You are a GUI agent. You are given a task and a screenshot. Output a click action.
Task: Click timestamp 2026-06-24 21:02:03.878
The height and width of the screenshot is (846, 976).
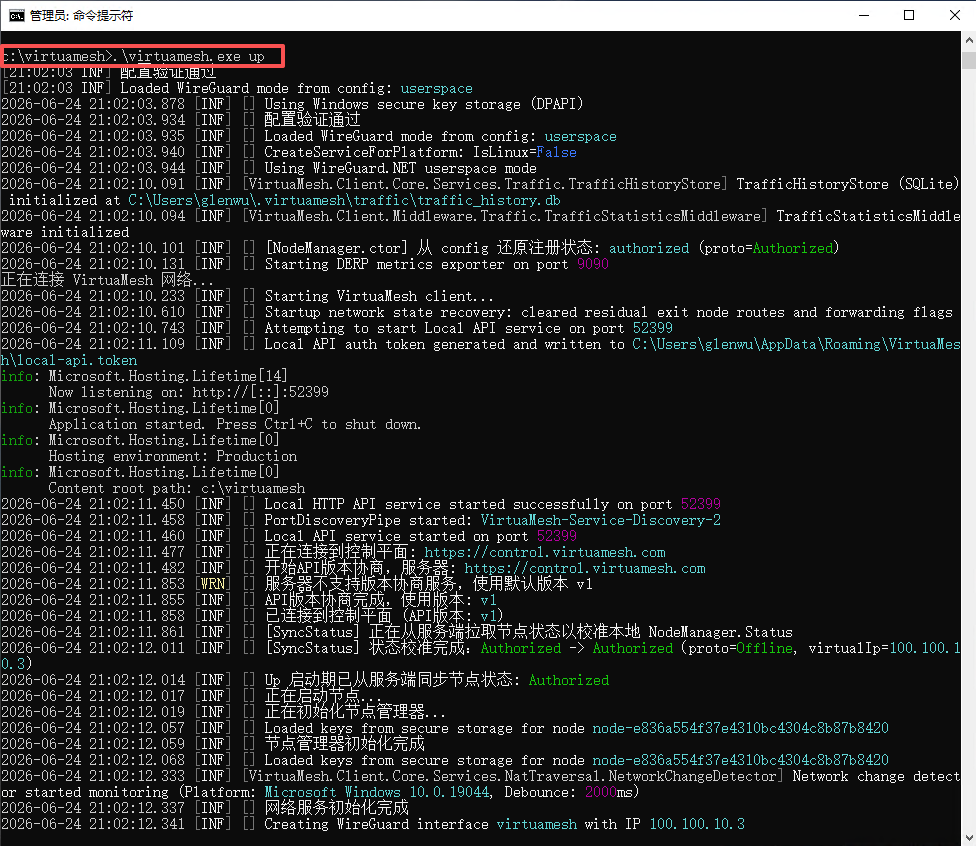tap(93, 104)
